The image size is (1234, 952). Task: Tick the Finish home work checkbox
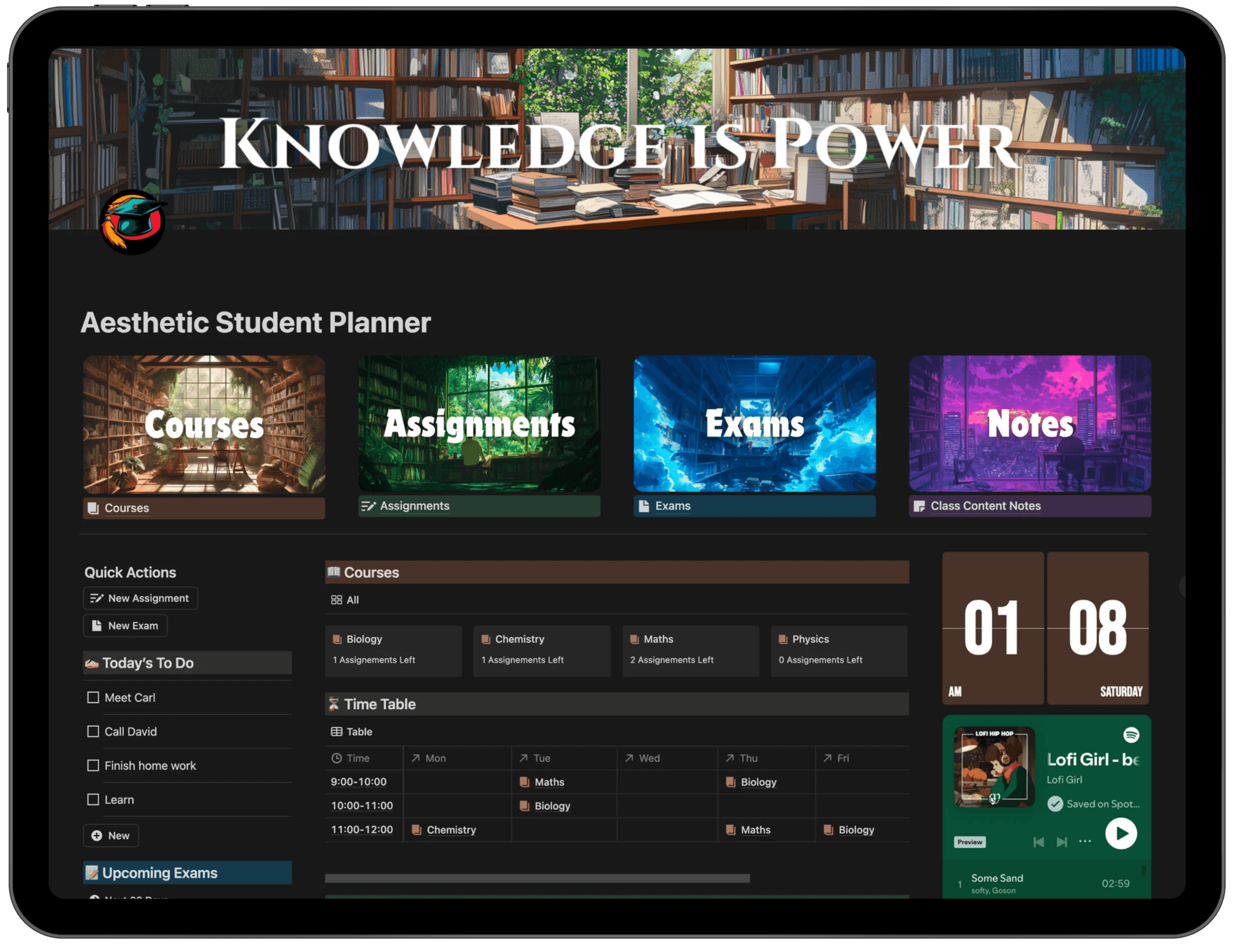click(94, 765)
